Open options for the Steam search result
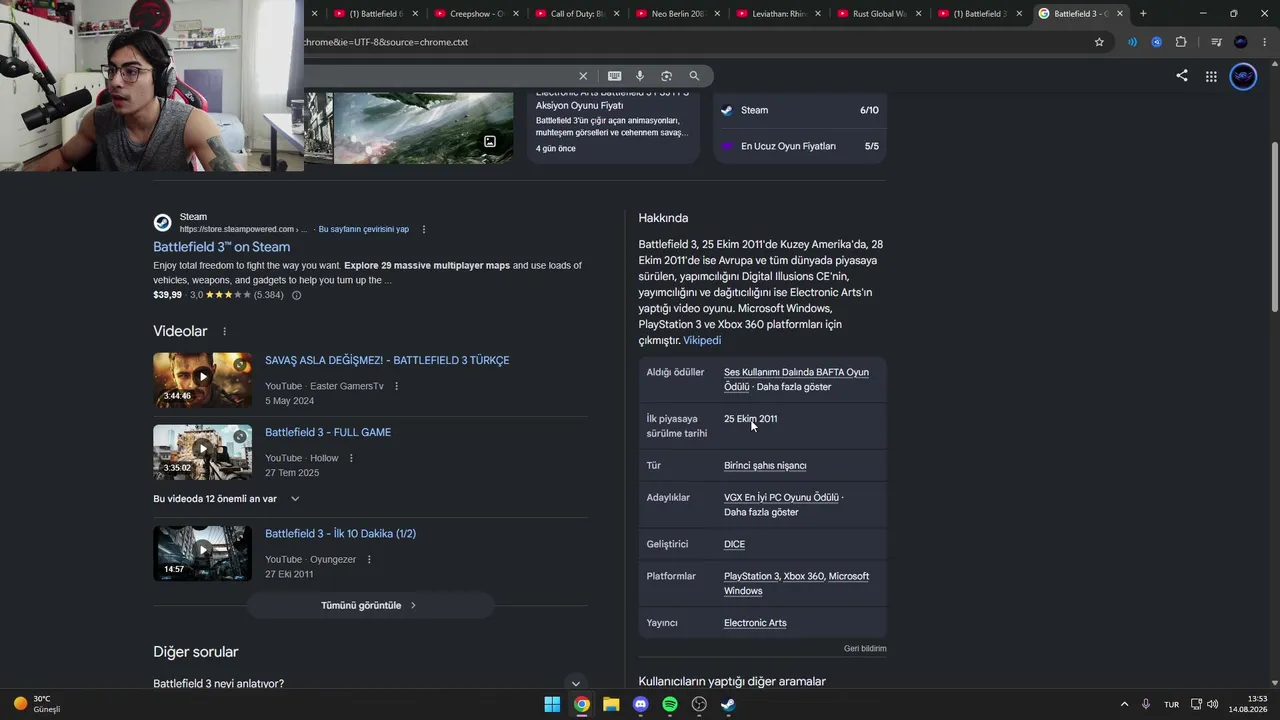This screenshot has width=1280, height=720. tap(424, 229)
